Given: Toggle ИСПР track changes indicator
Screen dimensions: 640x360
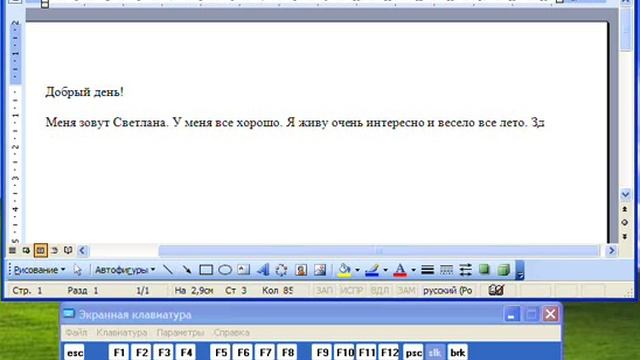Looking at the screenshot, I should tap(351, 291).
